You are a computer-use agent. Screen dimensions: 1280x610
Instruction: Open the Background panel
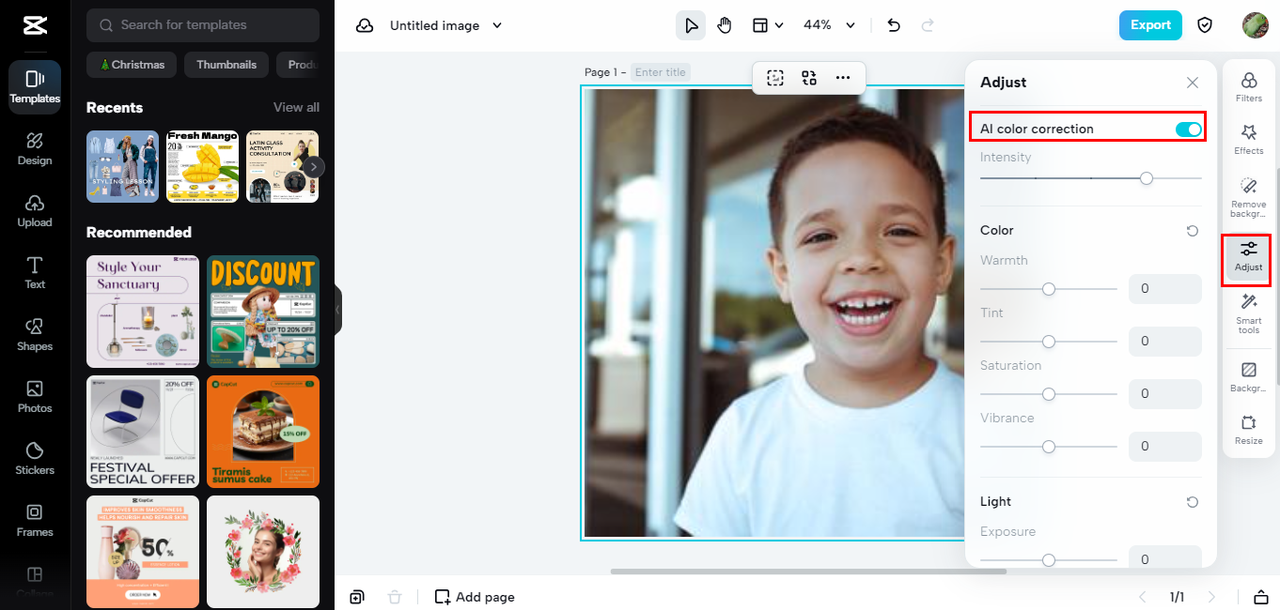click(1249, 377)
